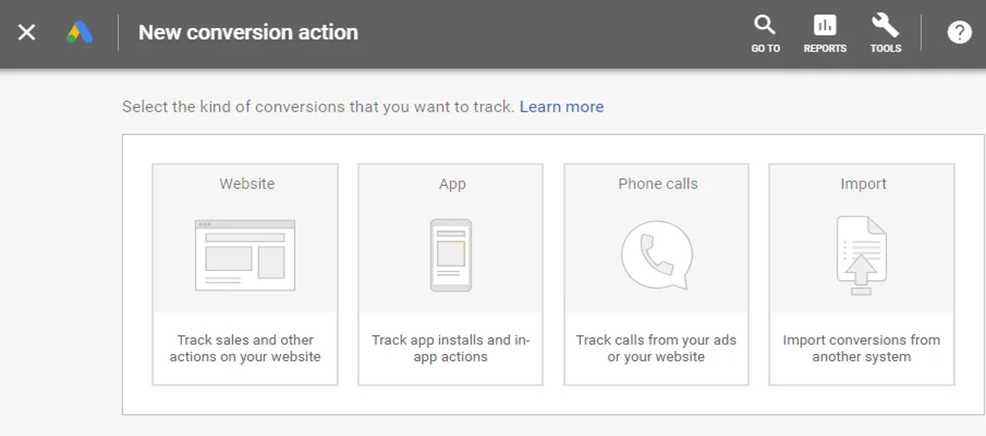Choose 'Track sales and other actions' description

click(x=245, y=349)
